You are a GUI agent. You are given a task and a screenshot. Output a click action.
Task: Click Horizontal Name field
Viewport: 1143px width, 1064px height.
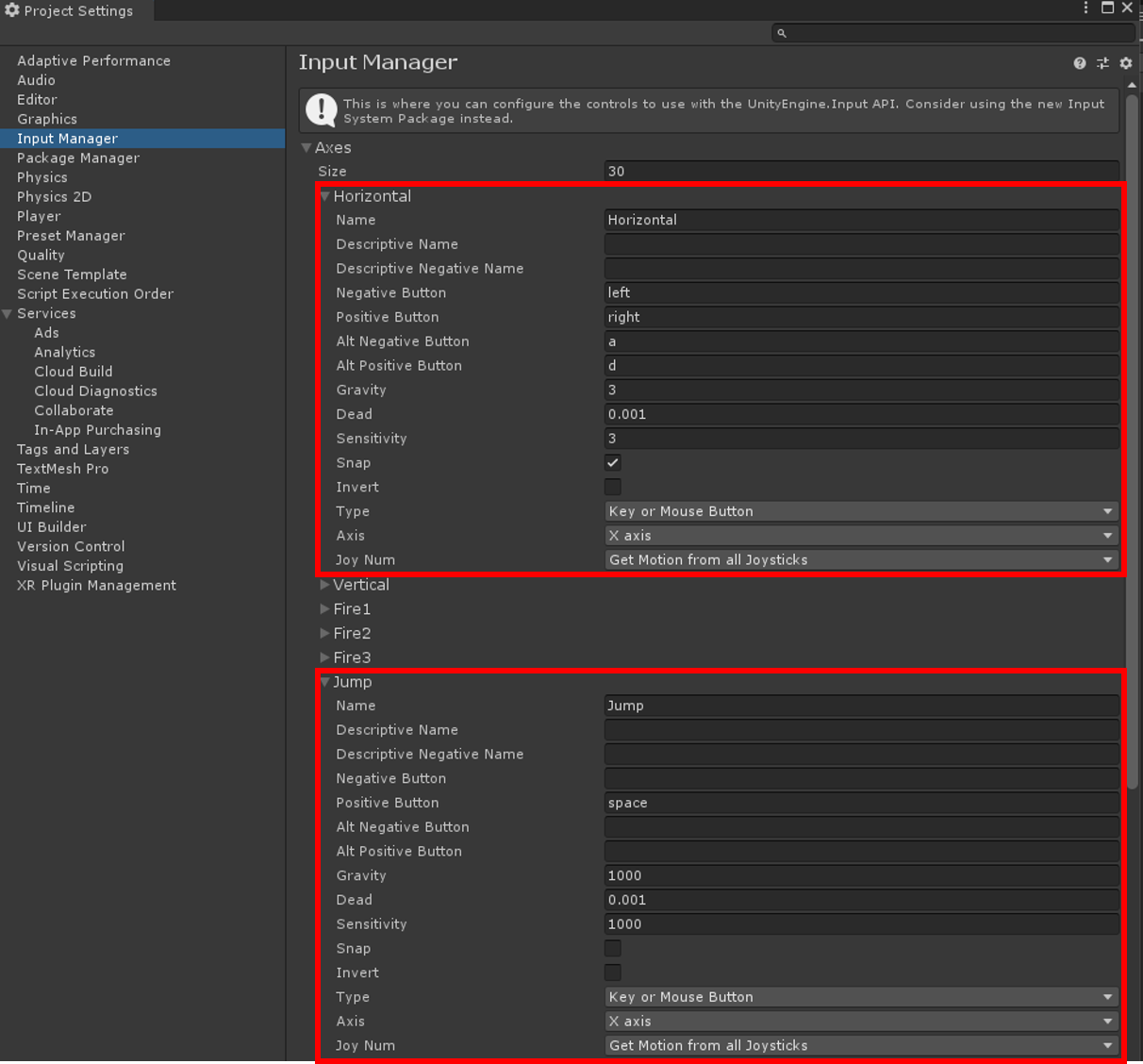862,220
